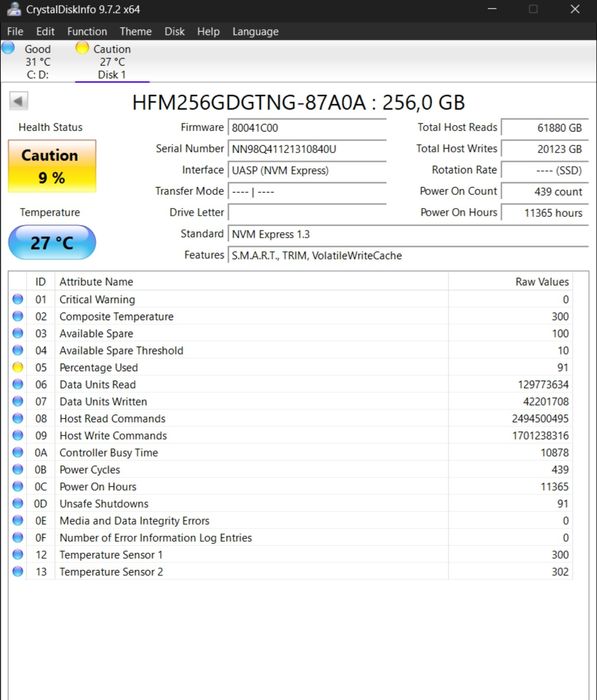
Task: Click the status orb in Power On Hours row
Action: click(x=18, y=486)
